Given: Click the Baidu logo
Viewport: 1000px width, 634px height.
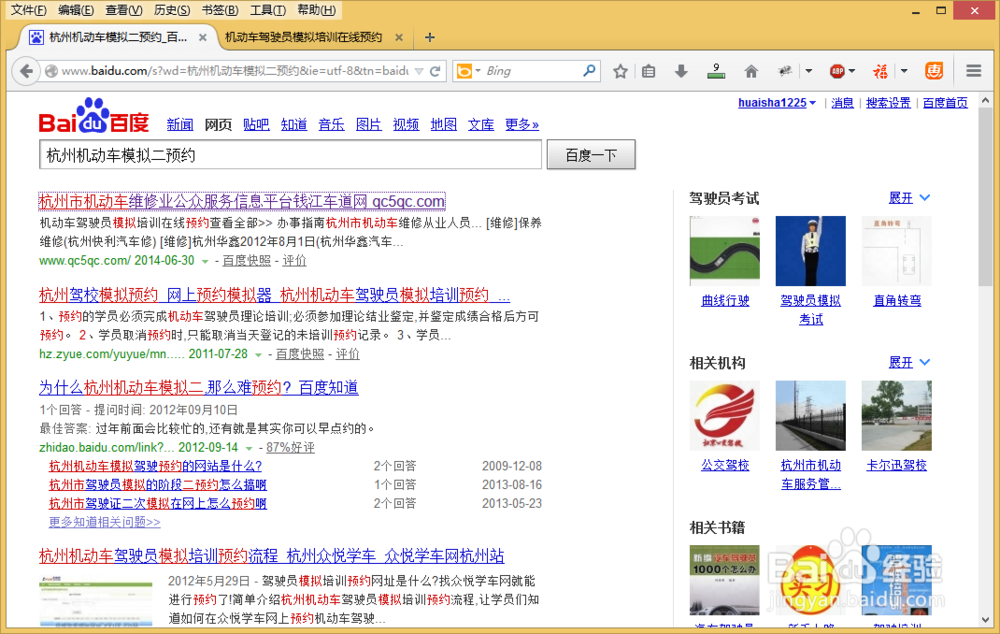Looking at the screenshot, I should point(94,115).
